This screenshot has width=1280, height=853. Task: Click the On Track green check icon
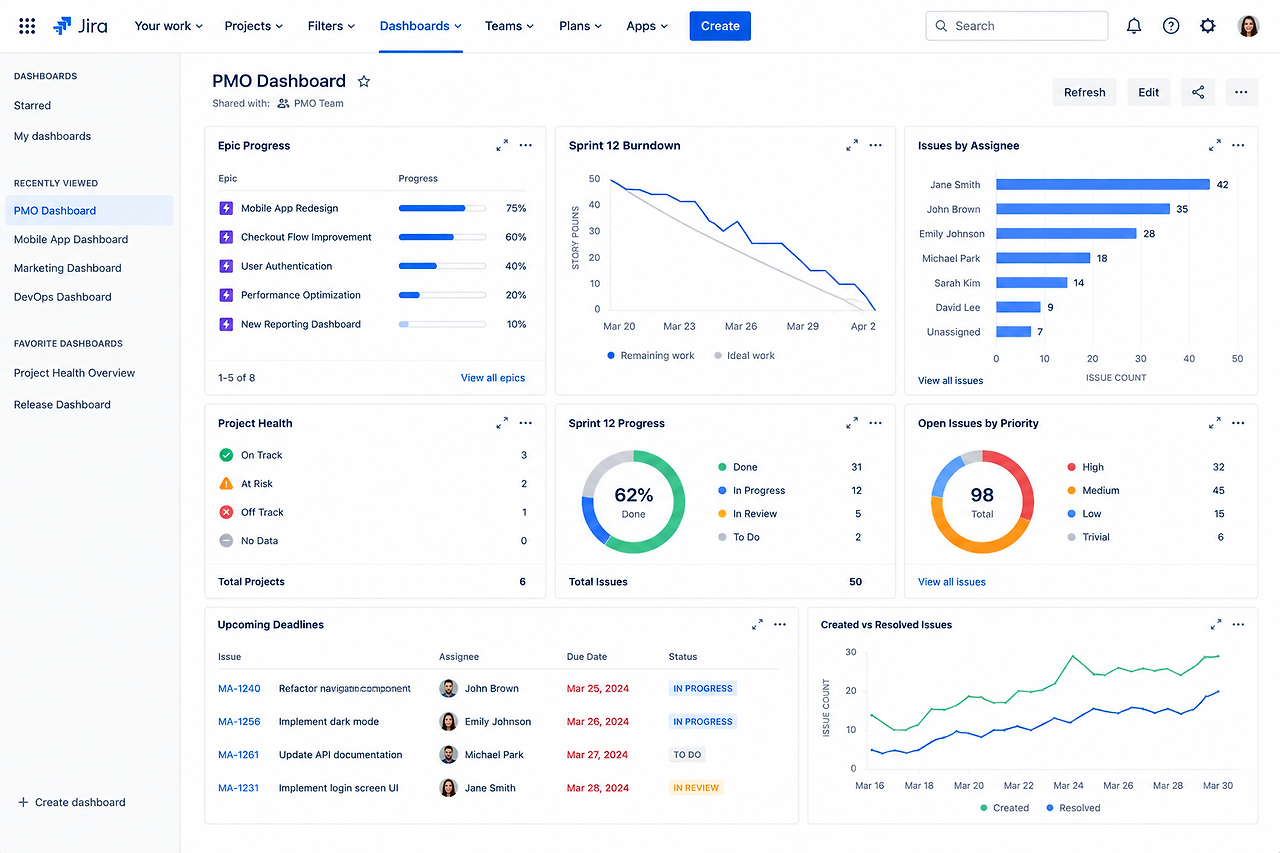click(x=226, y=455)
